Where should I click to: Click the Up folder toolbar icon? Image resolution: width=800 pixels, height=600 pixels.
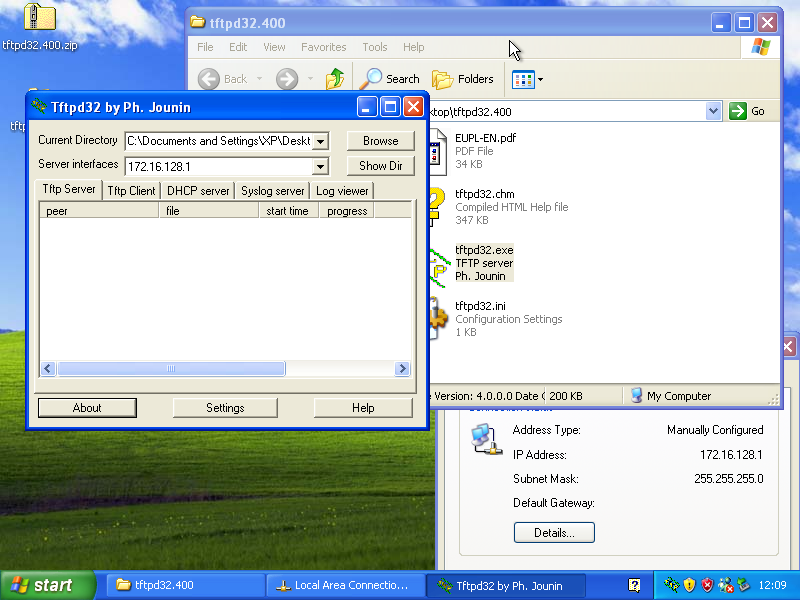(x=335, y=79)
